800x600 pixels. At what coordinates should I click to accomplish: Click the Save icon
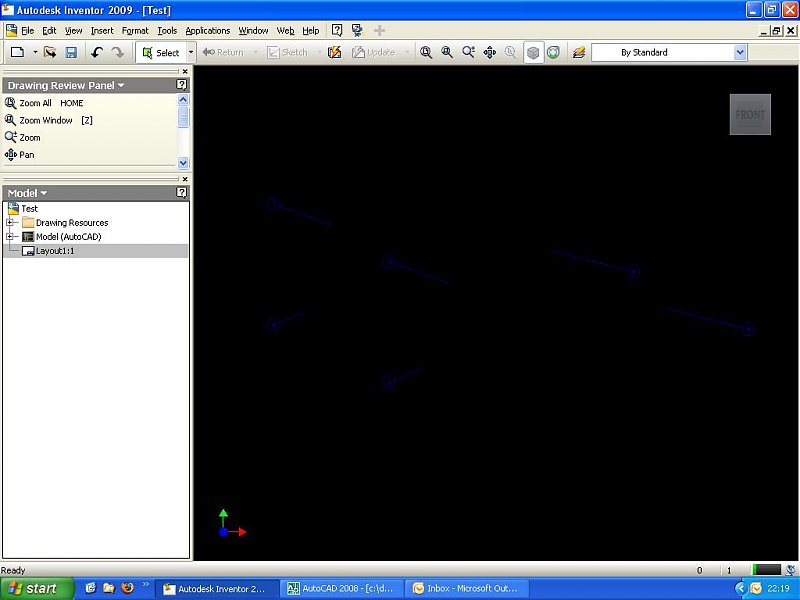[71, 52]
